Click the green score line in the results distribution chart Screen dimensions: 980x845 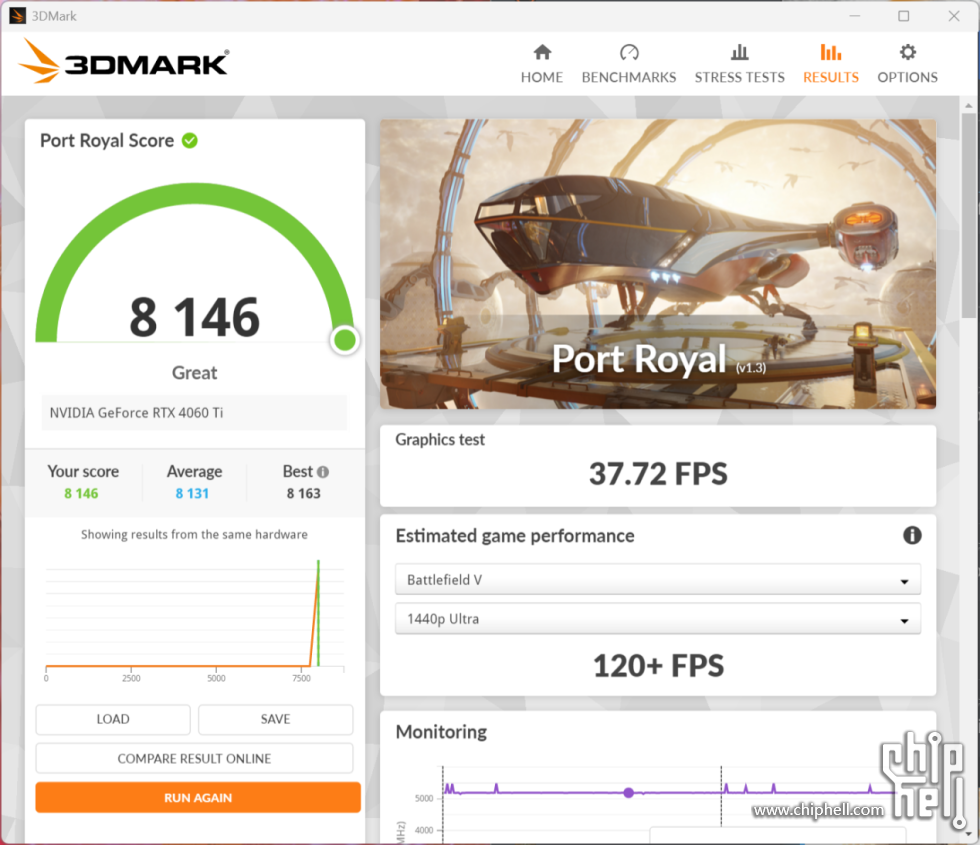click(x=319, y=613)
